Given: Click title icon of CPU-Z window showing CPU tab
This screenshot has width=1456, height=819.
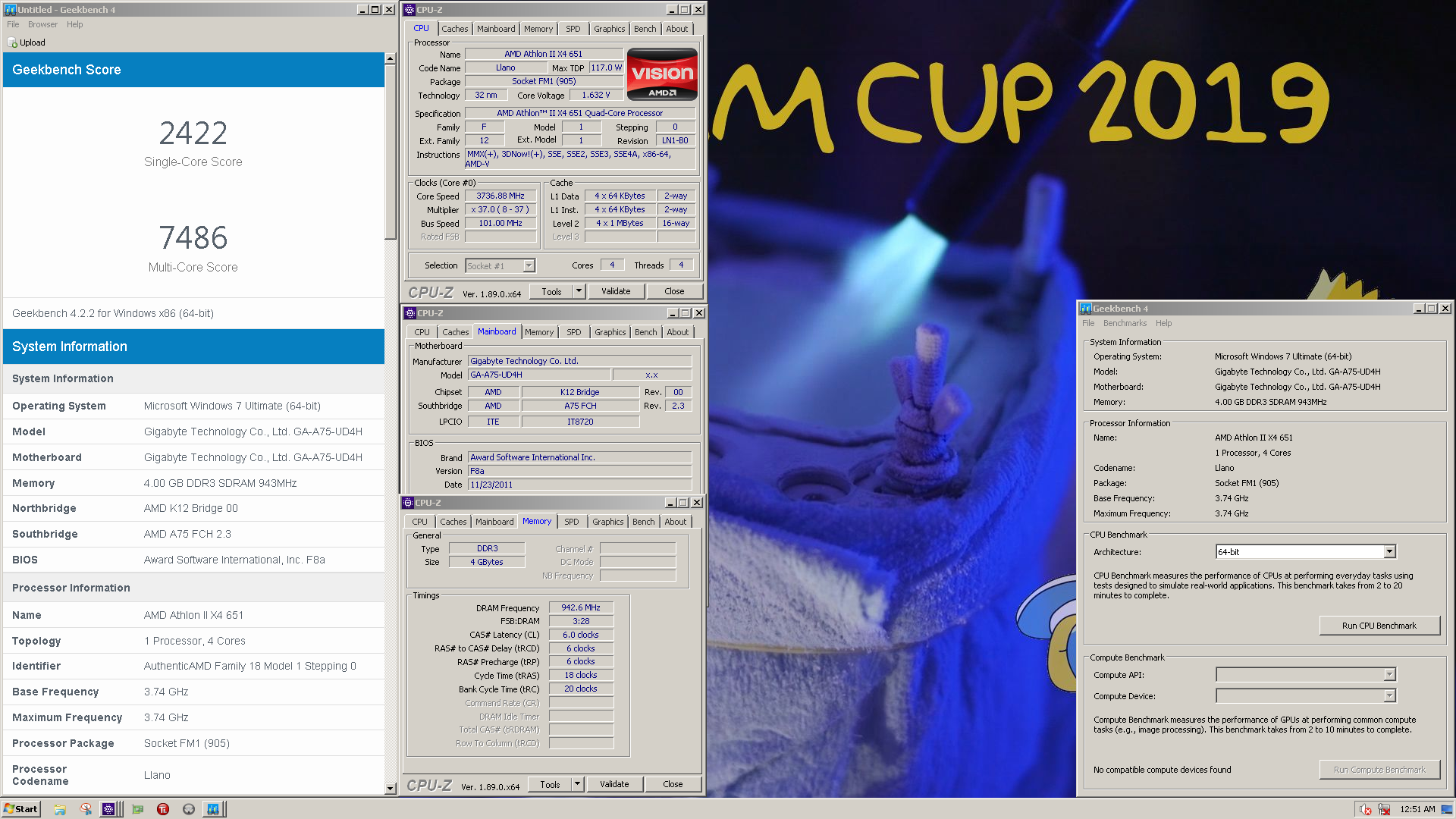Looking at the screenshot, I should pos(409,10).
